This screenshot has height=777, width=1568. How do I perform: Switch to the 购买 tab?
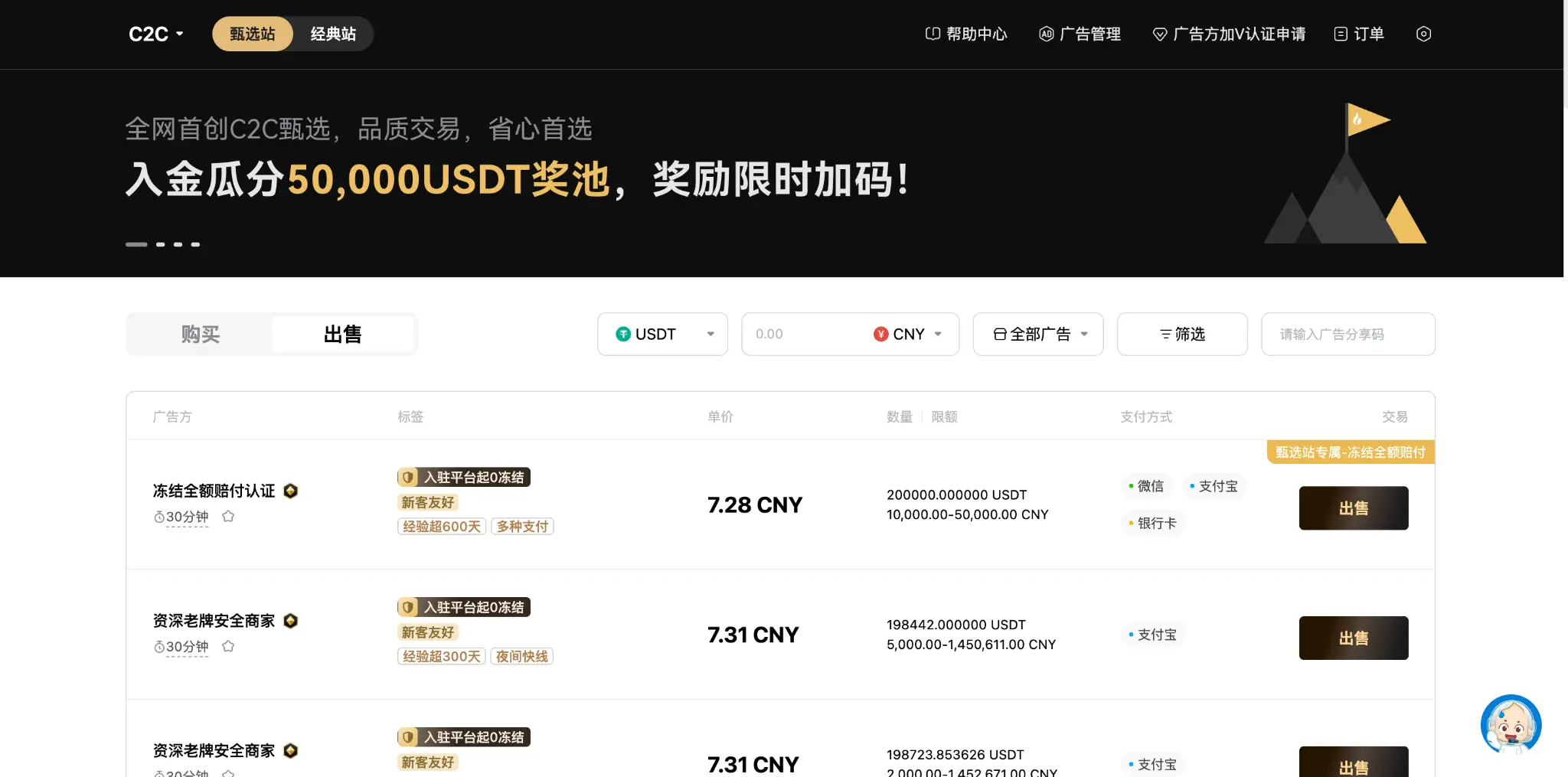(201, 334)
